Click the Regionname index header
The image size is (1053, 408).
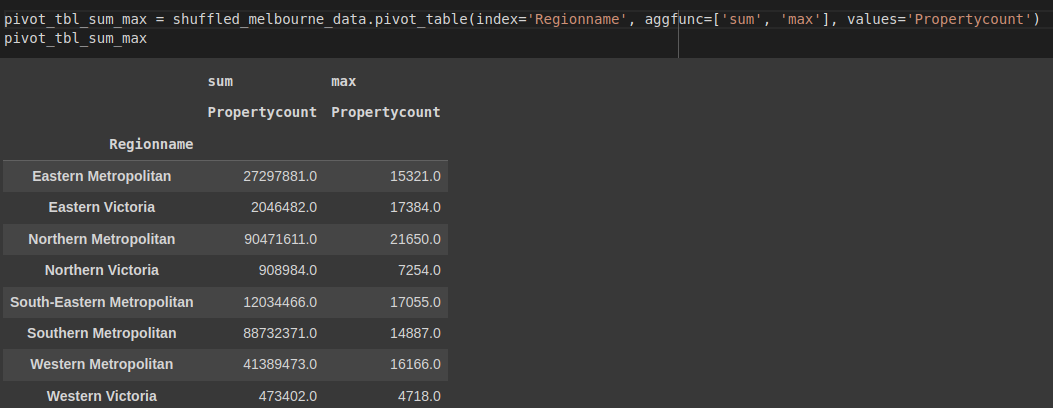[x=151, y=144]
